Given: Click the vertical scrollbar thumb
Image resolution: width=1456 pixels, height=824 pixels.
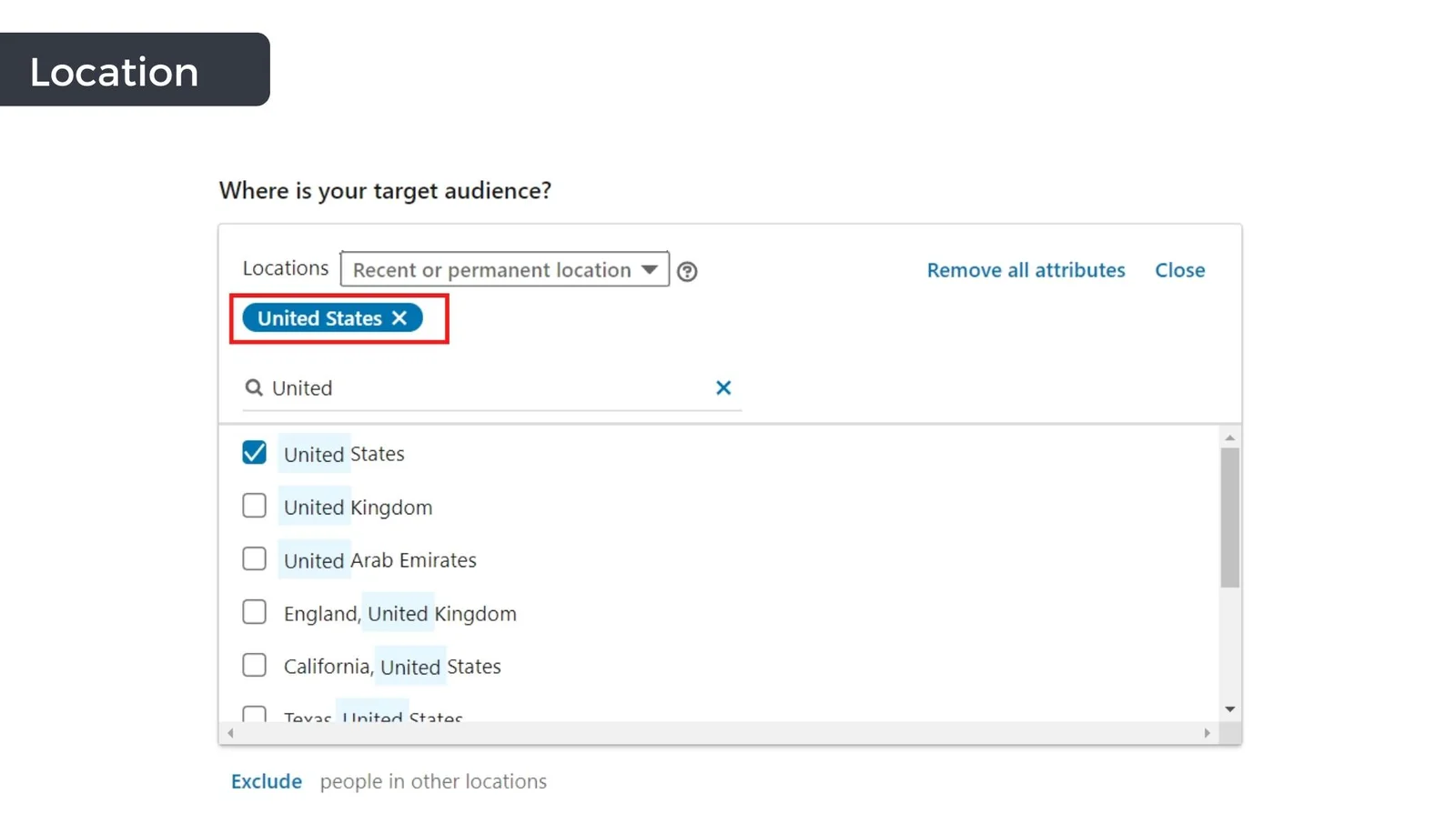Looking at the screenshot, I should click(x=1229, y=518).
